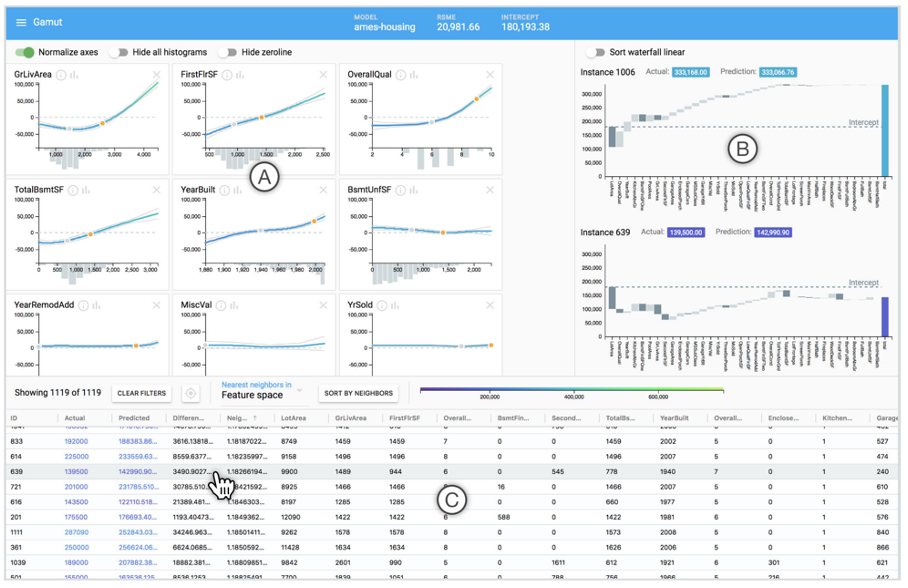
Task: Click info icon on GrLivArea chart
Action: pyautogui.click(x=62, y=75)
